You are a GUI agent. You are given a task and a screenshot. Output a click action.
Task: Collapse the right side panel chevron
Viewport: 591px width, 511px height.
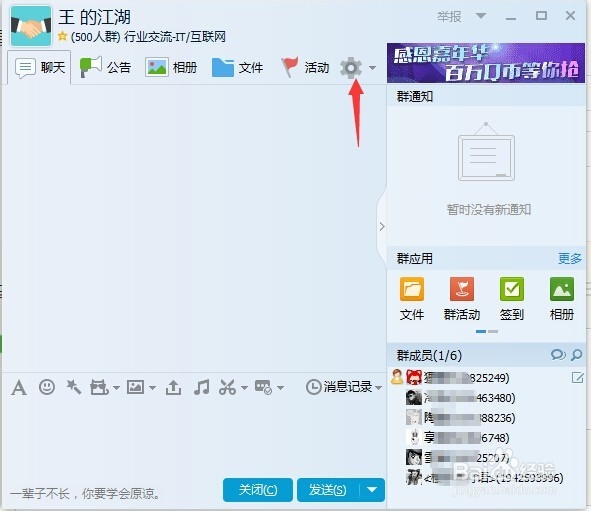coord(382,226)
